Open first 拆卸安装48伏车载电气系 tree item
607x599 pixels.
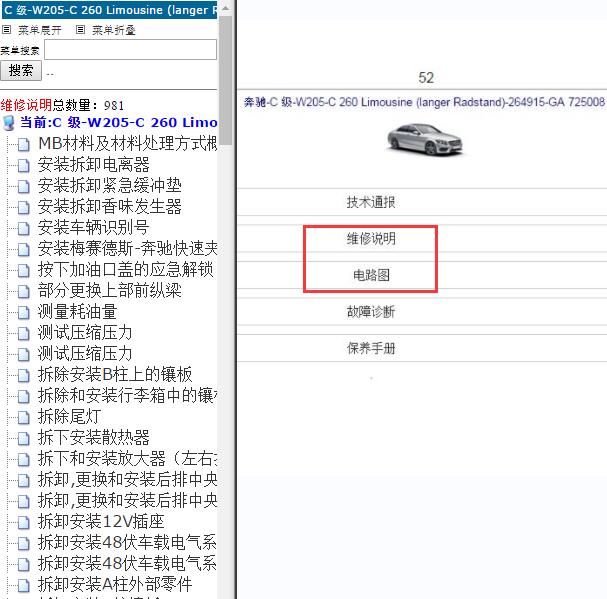point(128,542)
